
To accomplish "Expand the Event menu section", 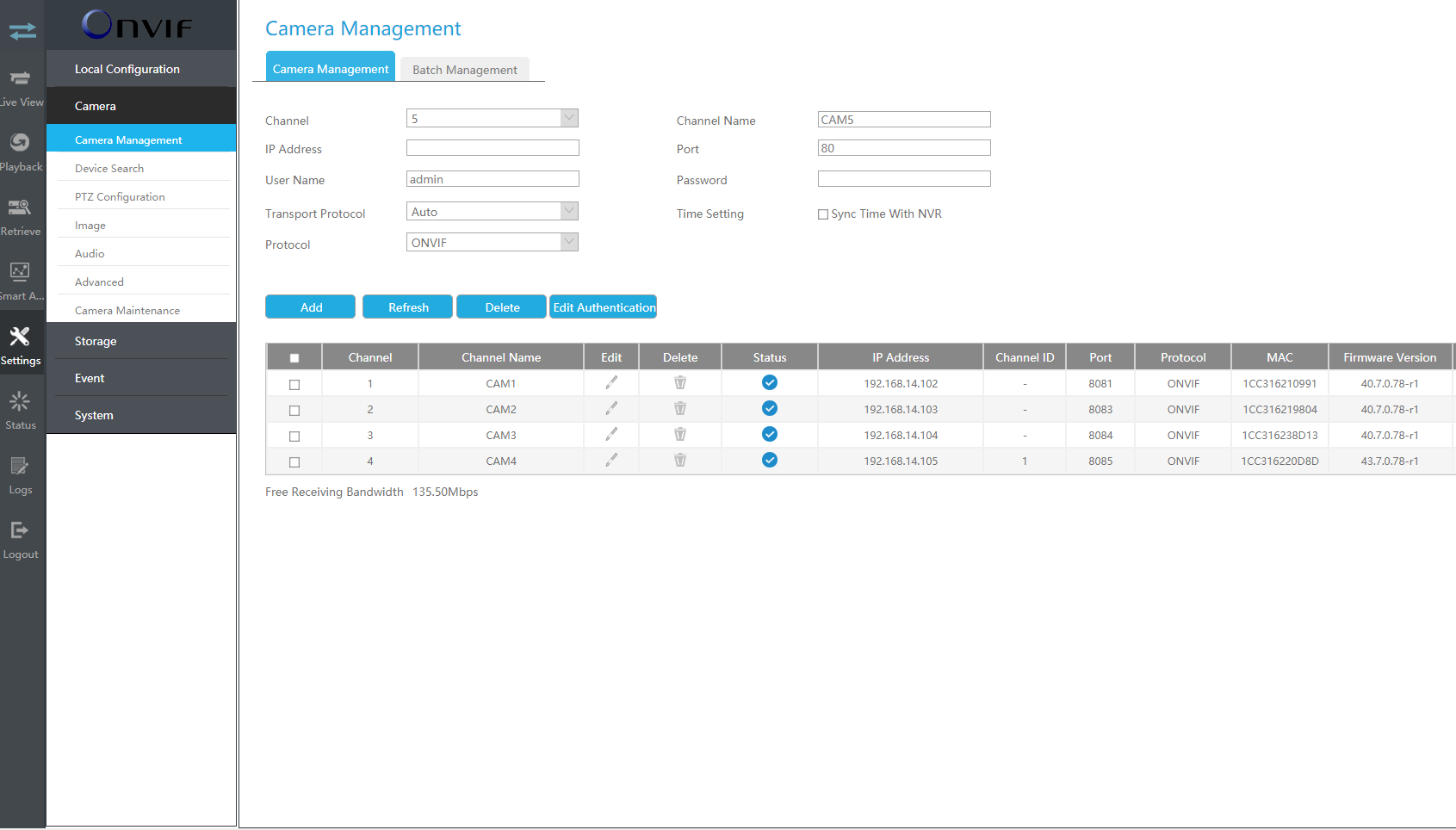I will (141, 378).
